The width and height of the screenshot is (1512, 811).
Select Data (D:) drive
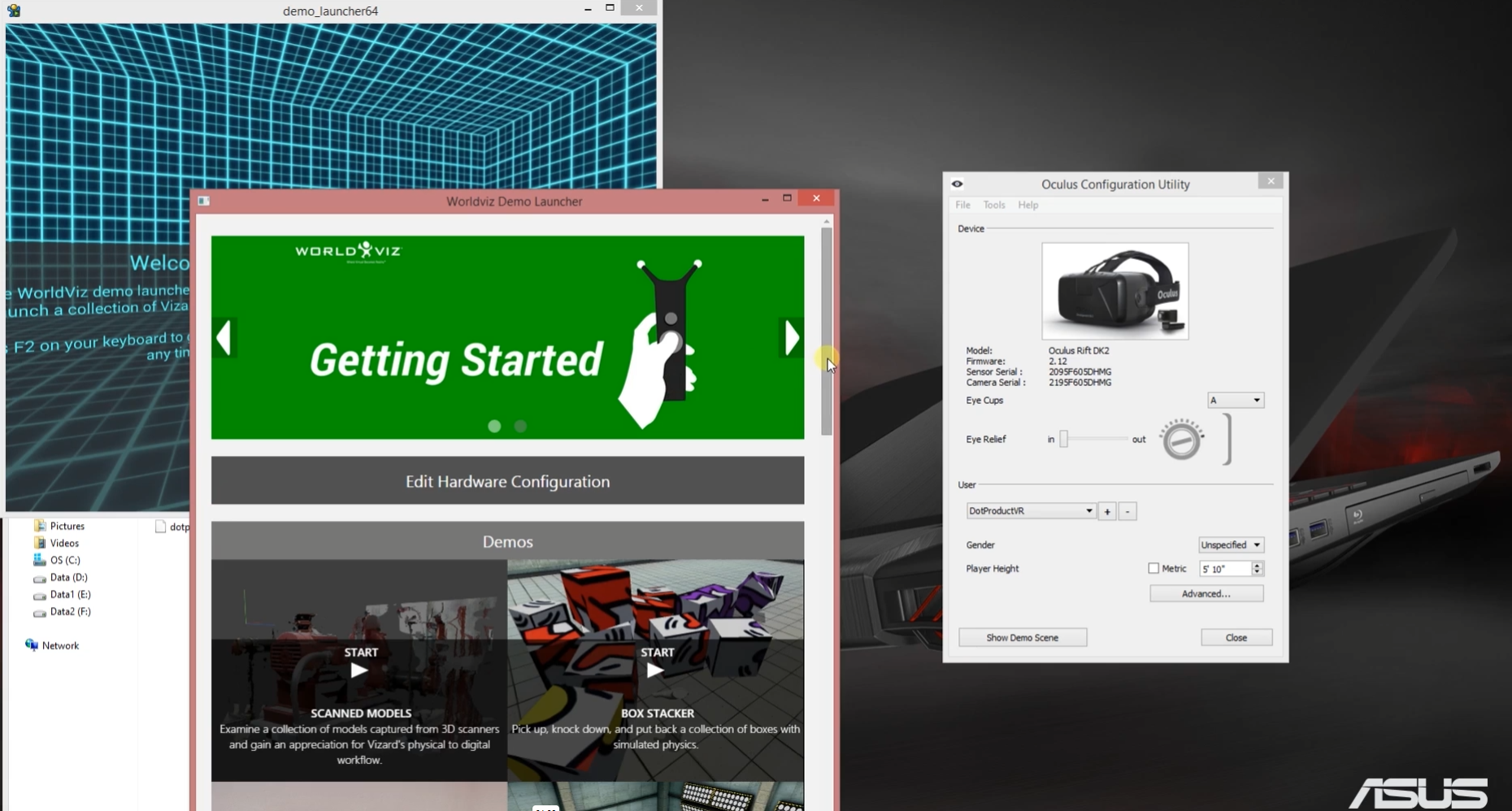coord(60,577)
